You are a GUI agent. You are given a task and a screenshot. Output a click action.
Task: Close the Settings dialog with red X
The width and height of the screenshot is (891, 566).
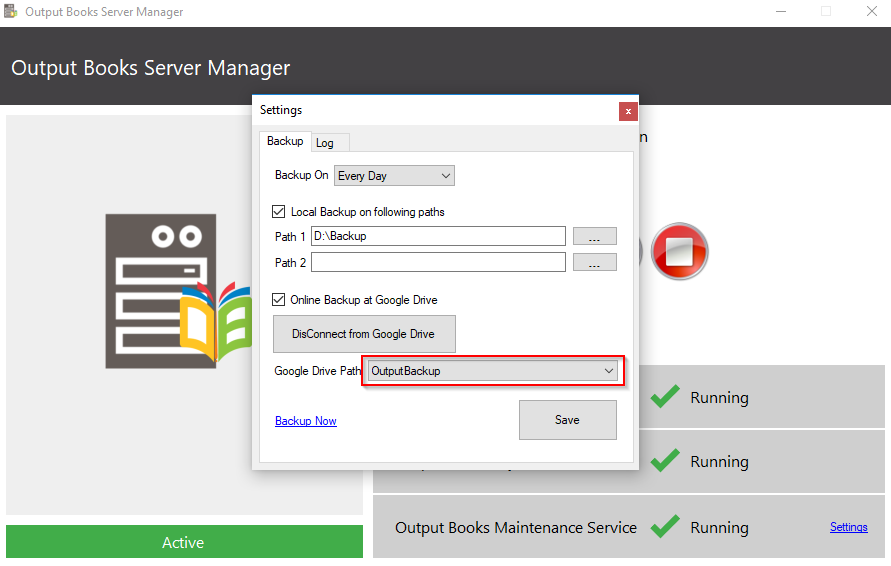click(x=628, y=111)
